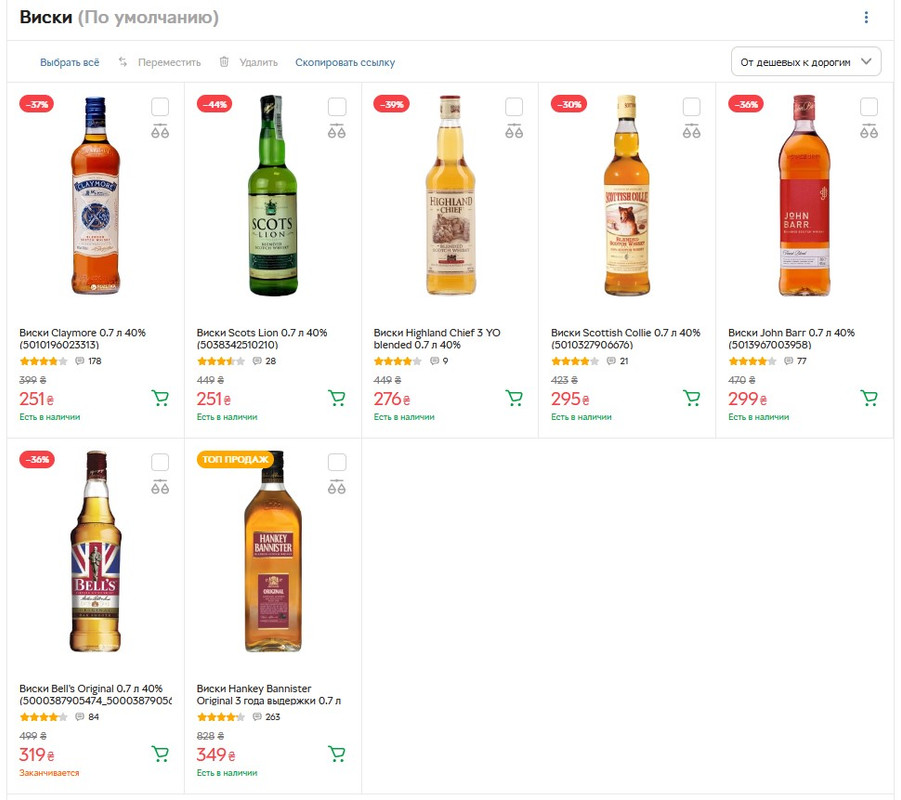901x800 pixels.
Task: Click the Scottish Collie bottle image
Action: [x=627, y=195]
